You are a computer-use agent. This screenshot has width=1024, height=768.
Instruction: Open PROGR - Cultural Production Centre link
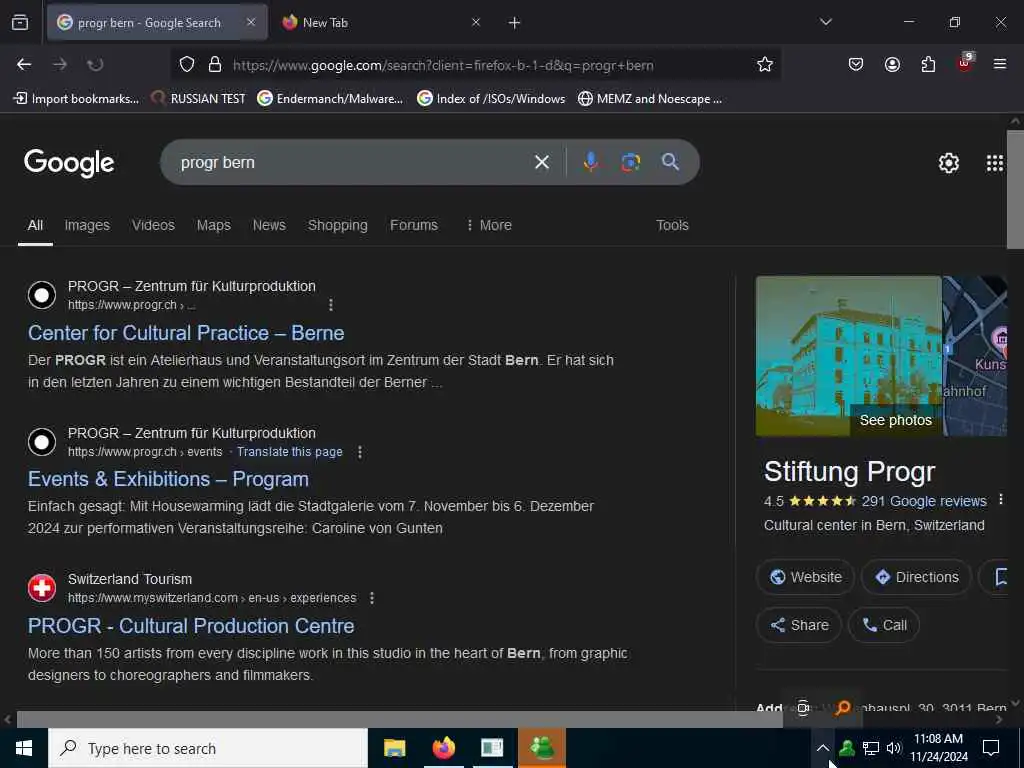click(191, 626)
